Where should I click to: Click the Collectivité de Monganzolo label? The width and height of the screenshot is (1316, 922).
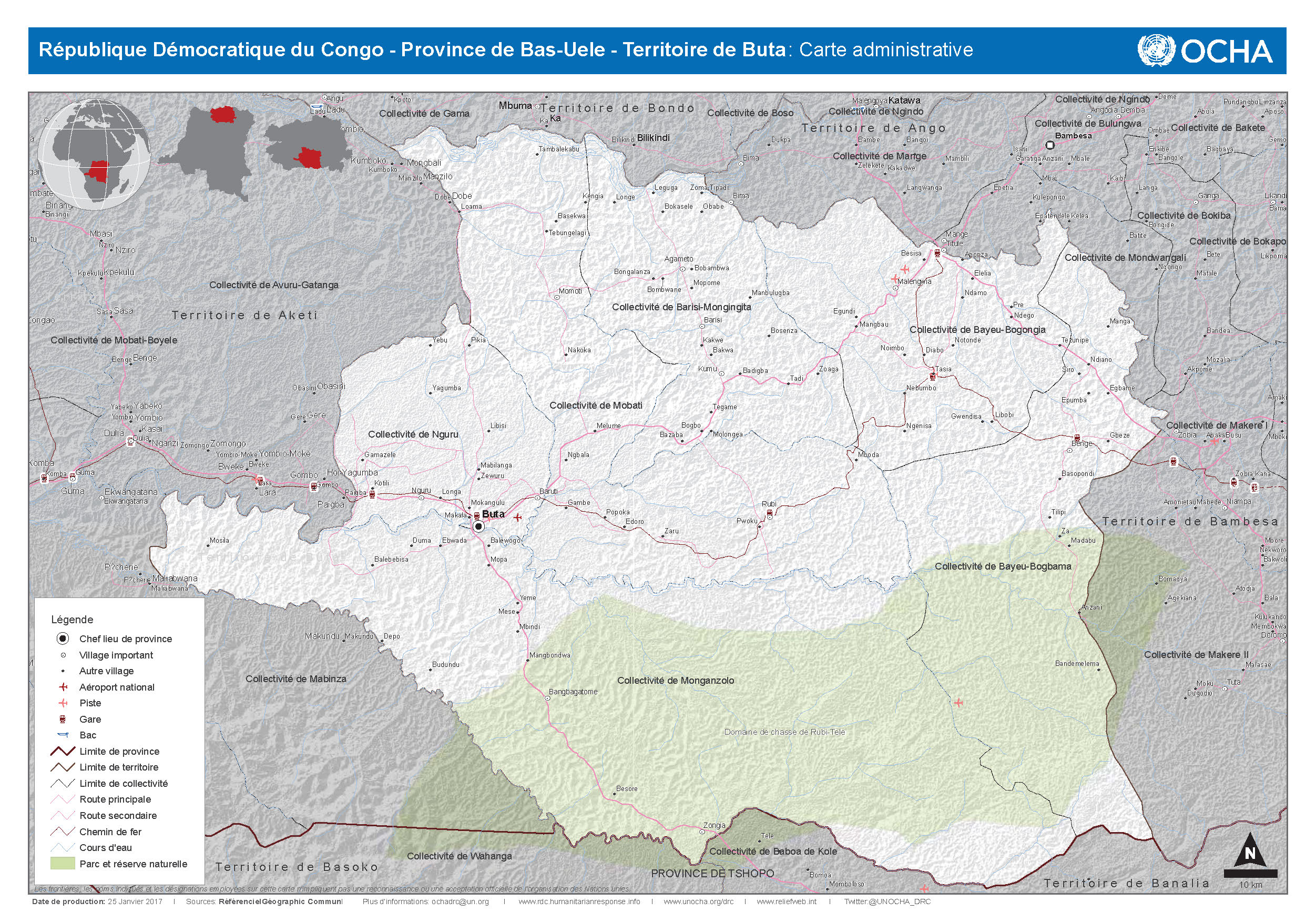675,681
